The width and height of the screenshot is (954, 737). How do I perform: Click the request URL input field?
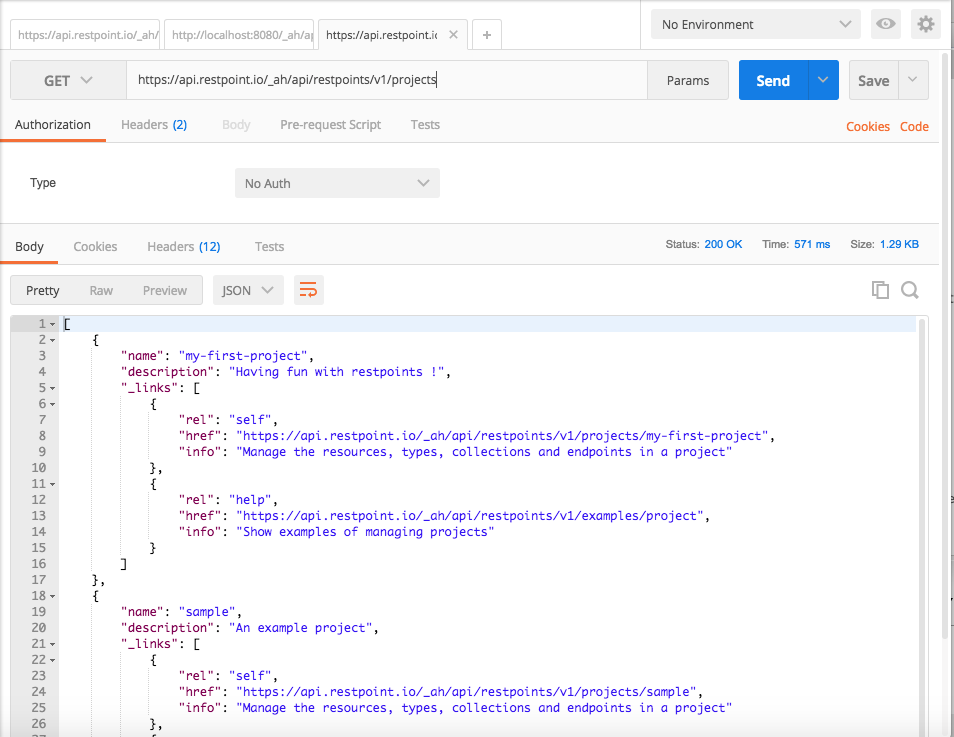[387, 80]
